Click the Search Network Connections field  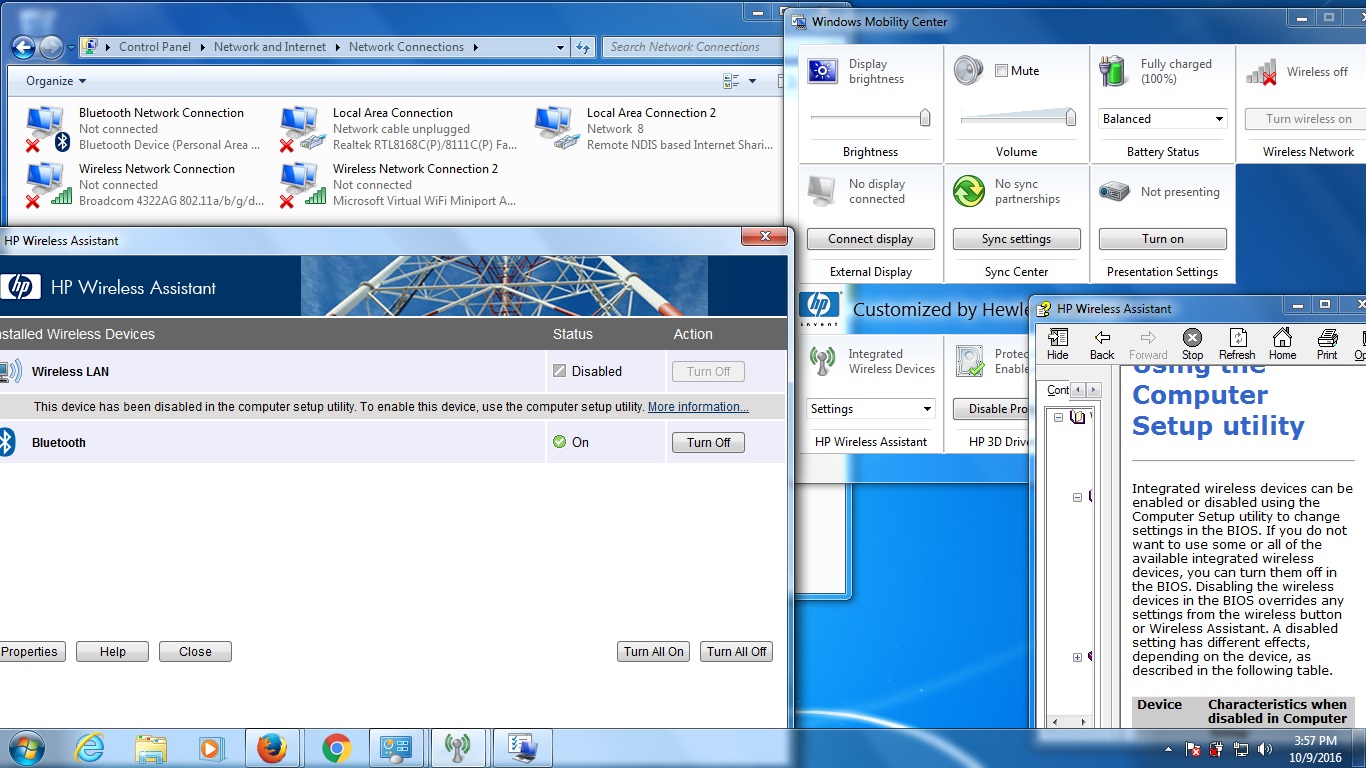pyautogui.click(x=685, y=47)
